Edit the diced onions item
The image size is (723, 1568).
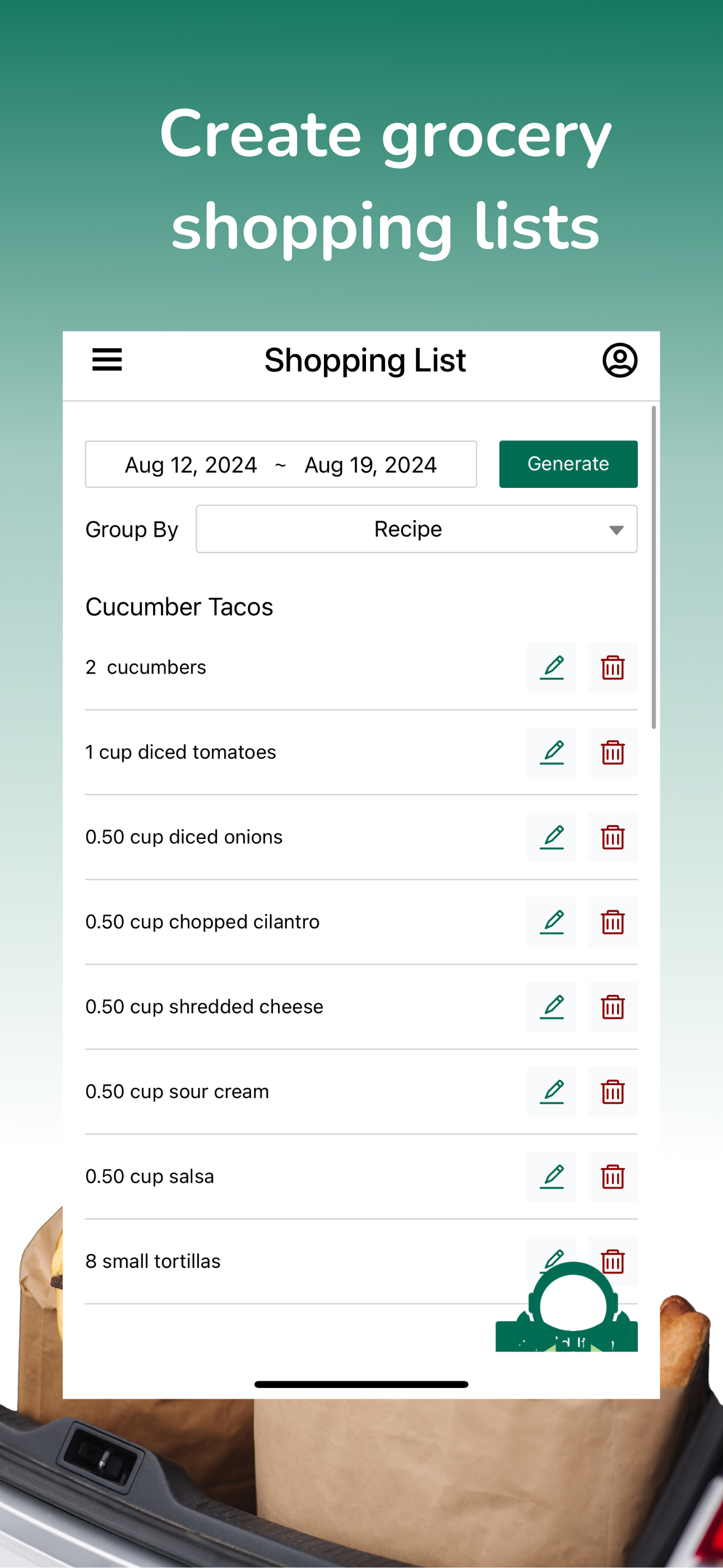(551, 837)
